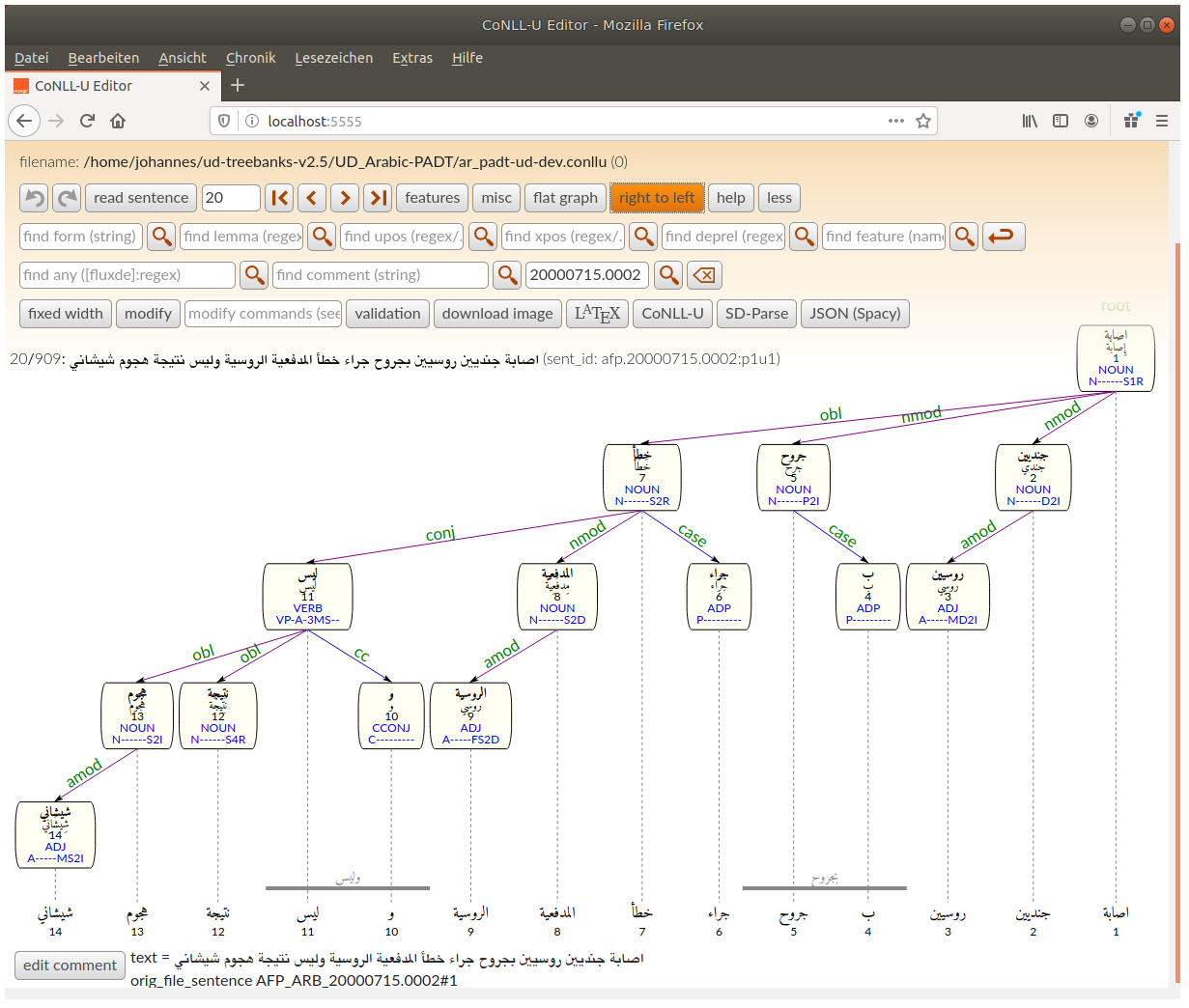
Task: Clear the sentence id field icon
Action: point(705,275)
